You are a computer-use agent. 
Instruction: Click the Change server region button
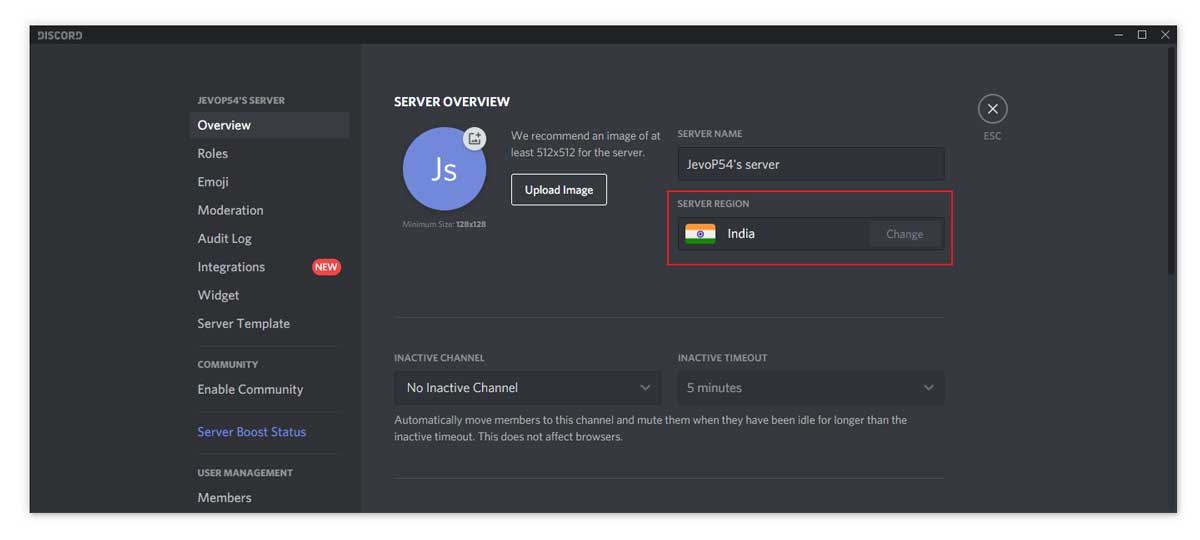(x=904, y=234)
